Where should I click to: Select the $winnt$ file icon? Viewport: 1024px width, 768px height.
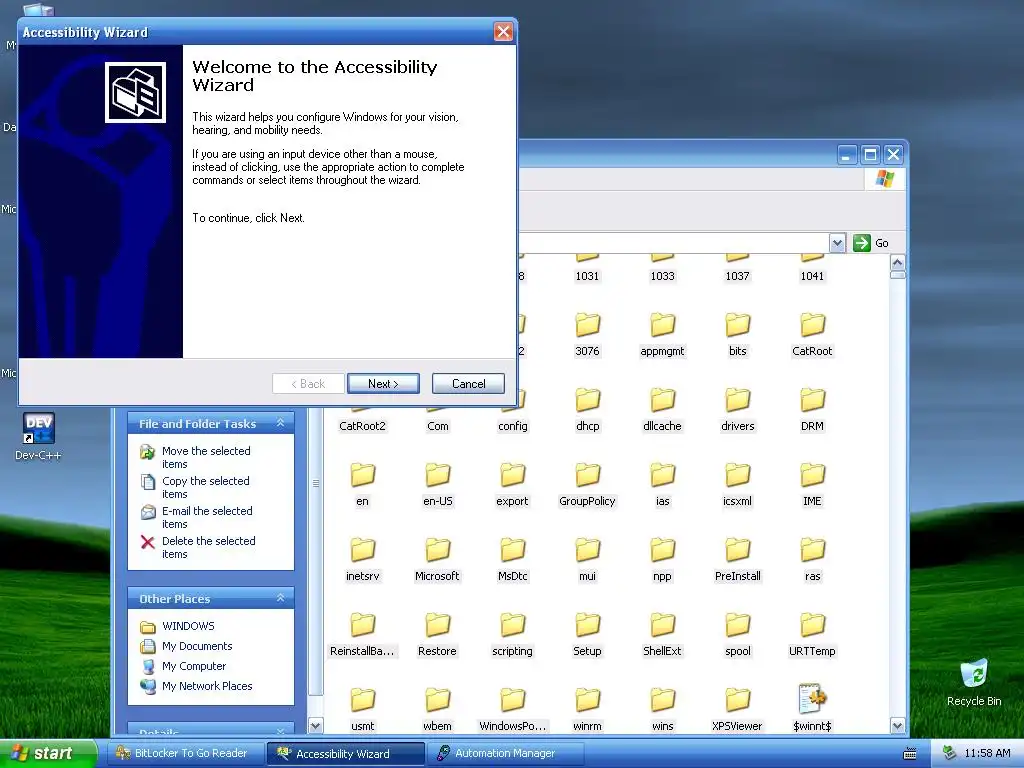812,699
